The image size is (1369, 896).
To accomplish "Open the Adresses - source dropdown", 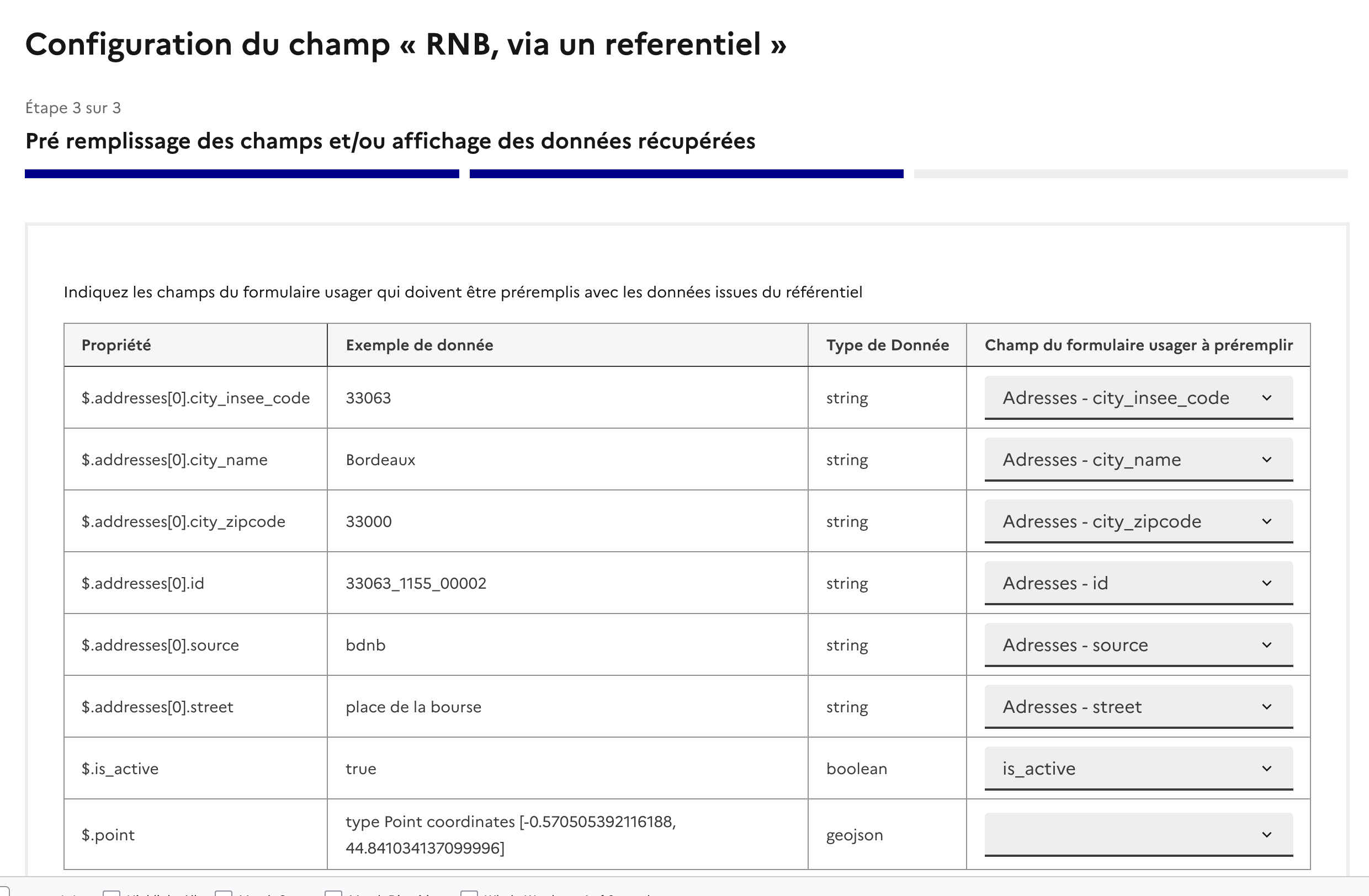I will 1138,645.
